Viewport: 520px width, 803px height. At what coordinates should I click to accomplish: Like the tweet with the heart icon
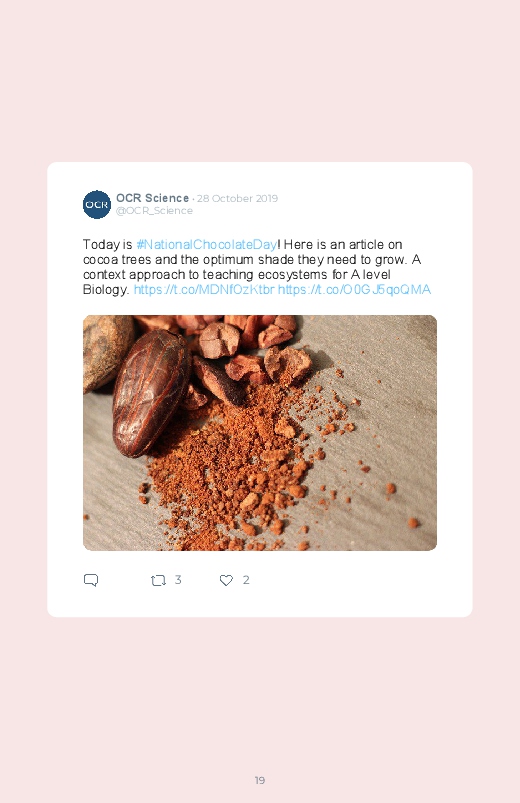(x=226, y=580)
